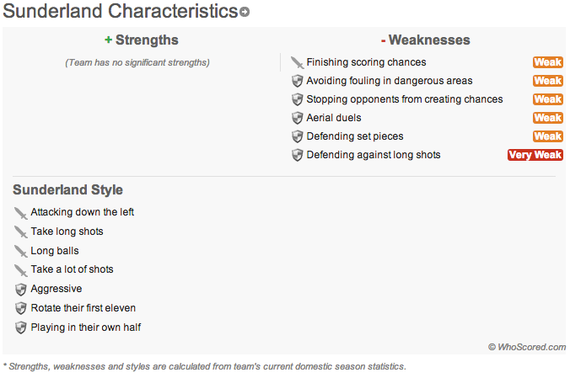Click shield icon beside Avoiding fouling in dangerous areas

(x=297, y=81)
